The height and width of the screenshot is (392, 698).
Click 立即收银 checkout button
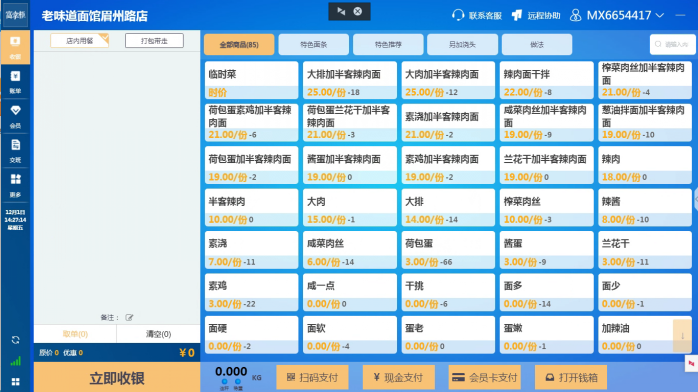tap(117, 378)
